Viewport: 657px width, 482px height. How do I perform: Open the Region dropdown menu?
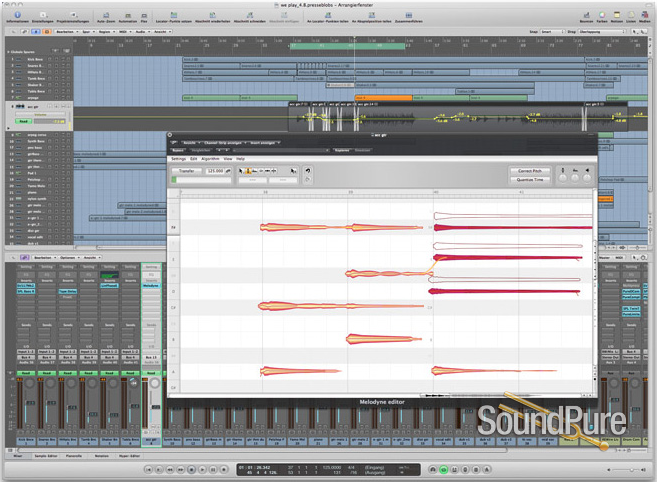tap(106, 31)
